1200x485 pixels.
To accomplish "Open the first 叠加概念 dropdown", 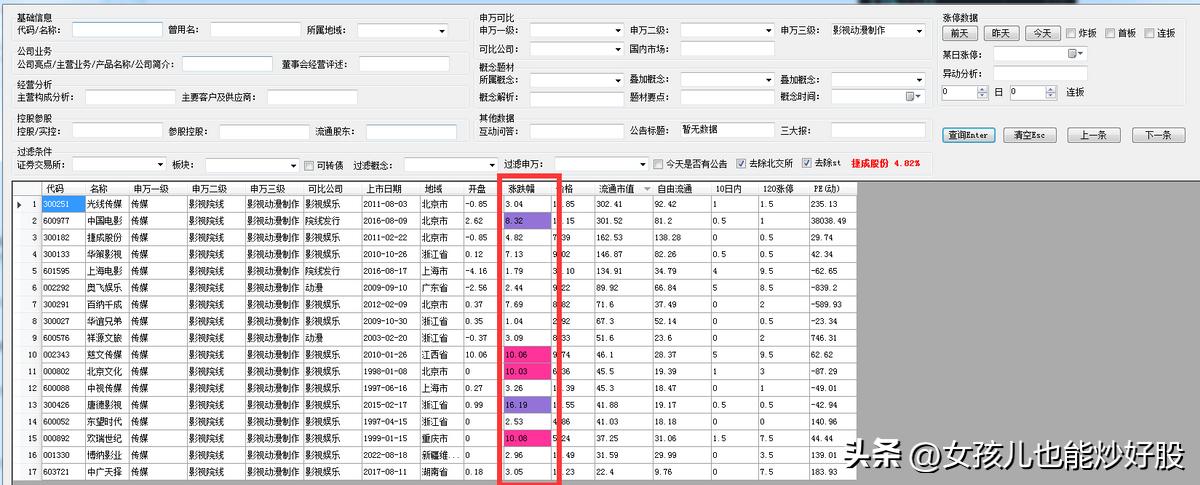I will pos(767,79).
